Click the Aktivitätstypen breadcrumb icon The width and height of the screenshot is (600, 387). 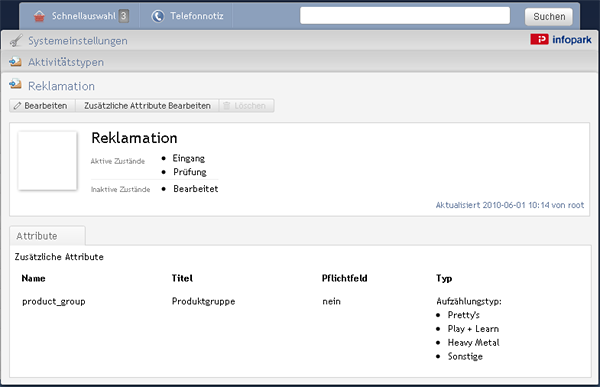pyautogui.click(x=15, y=62)
